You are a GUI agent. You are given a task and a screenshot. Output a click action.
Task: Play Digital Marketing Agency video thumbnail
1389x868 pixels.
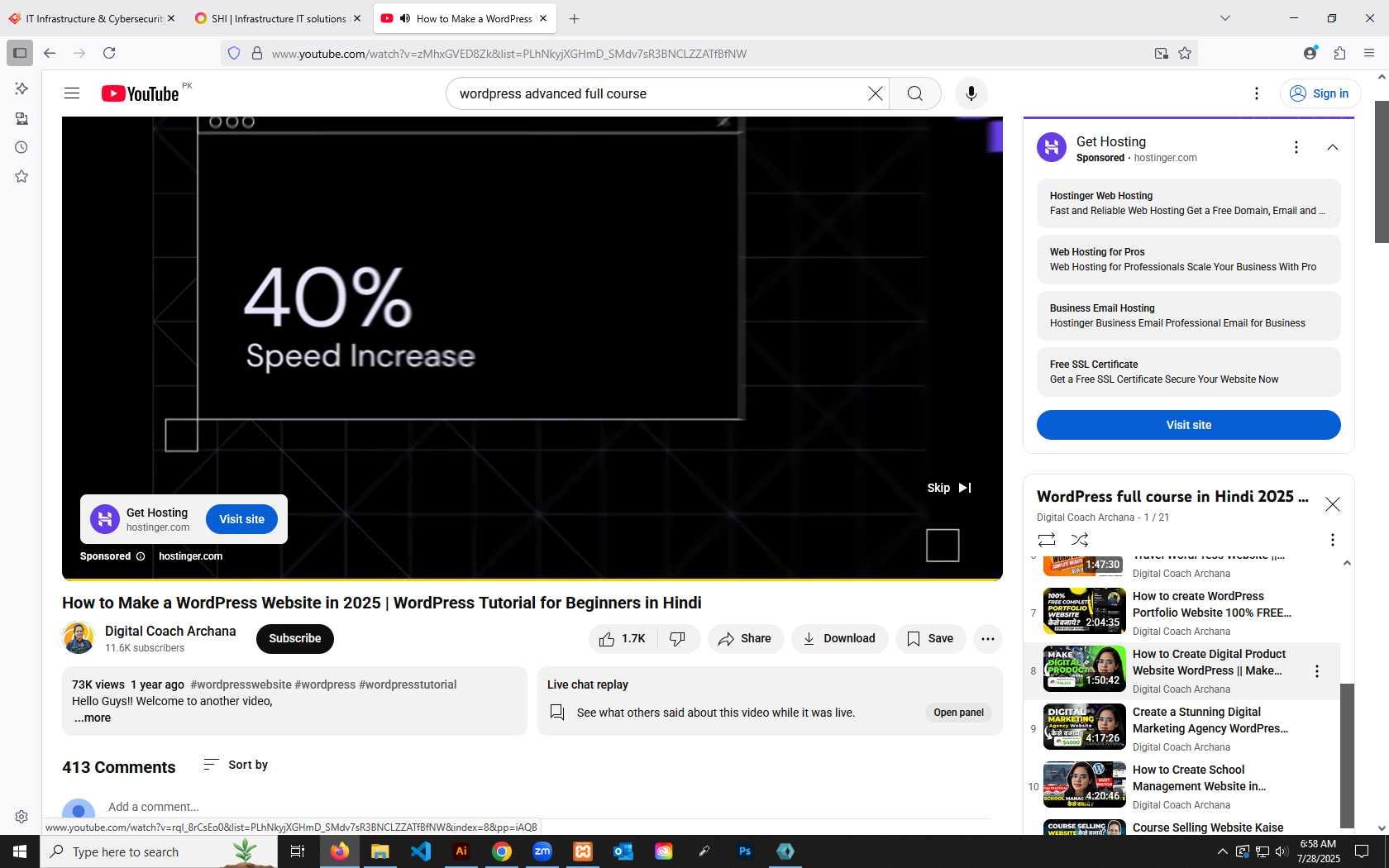pos(1085,727)
